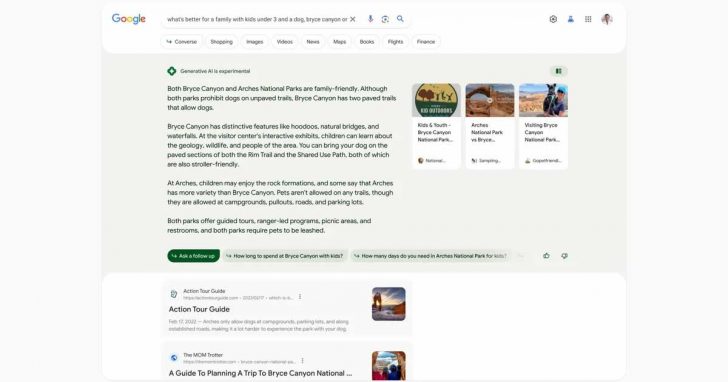
Task: Click the Action Tour Guide site favicon
Action: click(x=174, y=294)
